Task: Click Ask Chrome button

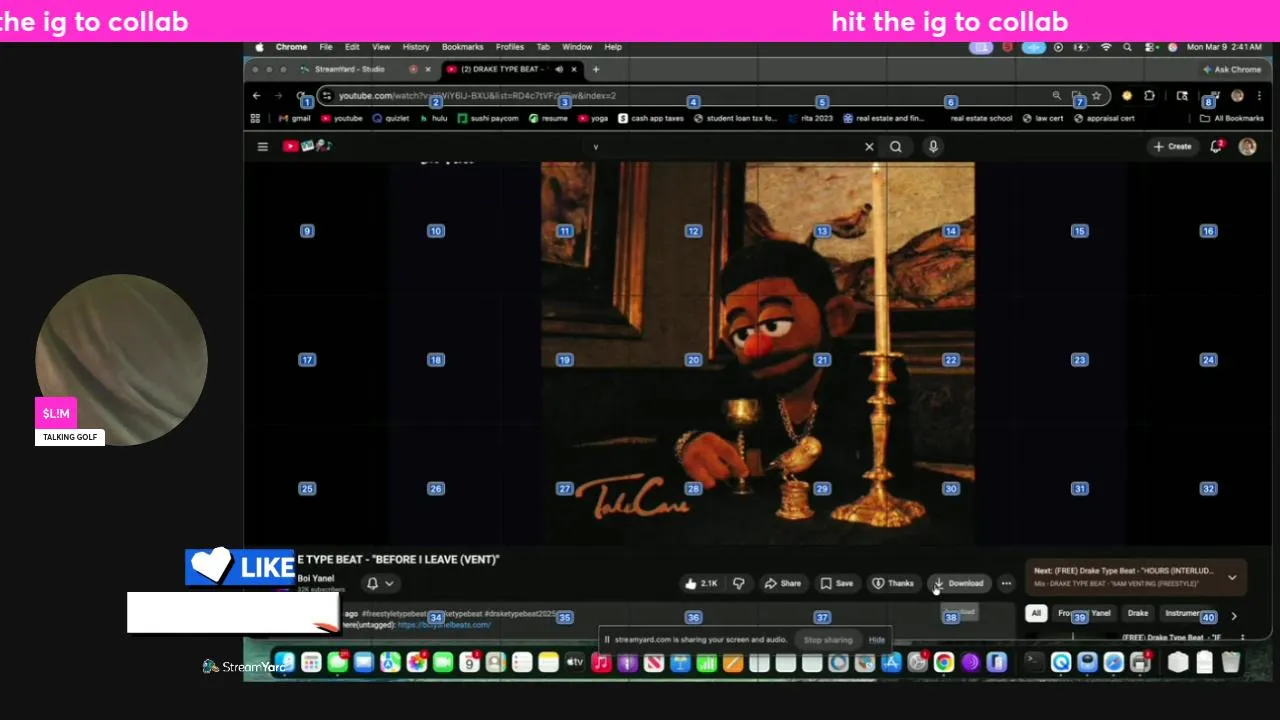Action: pos(1232,69)
